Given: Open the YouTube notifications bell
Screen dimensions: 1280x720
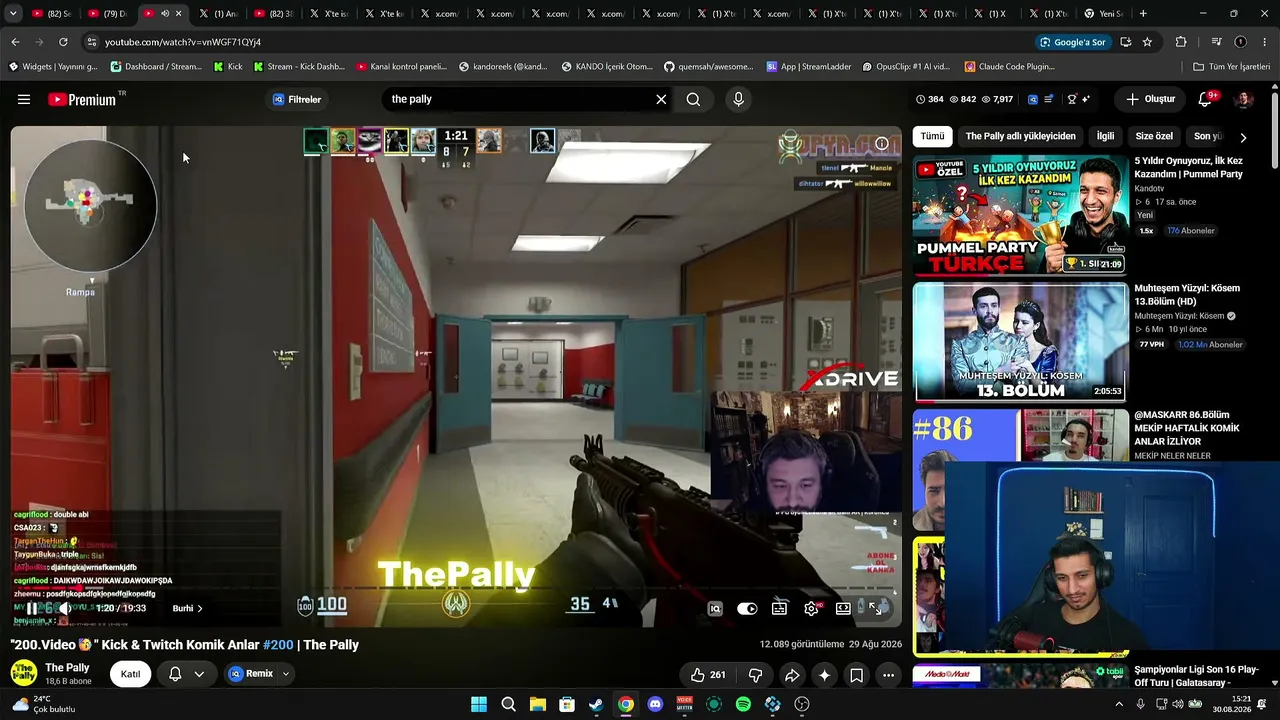Looking at the screenshot, I should (1205, 99).
